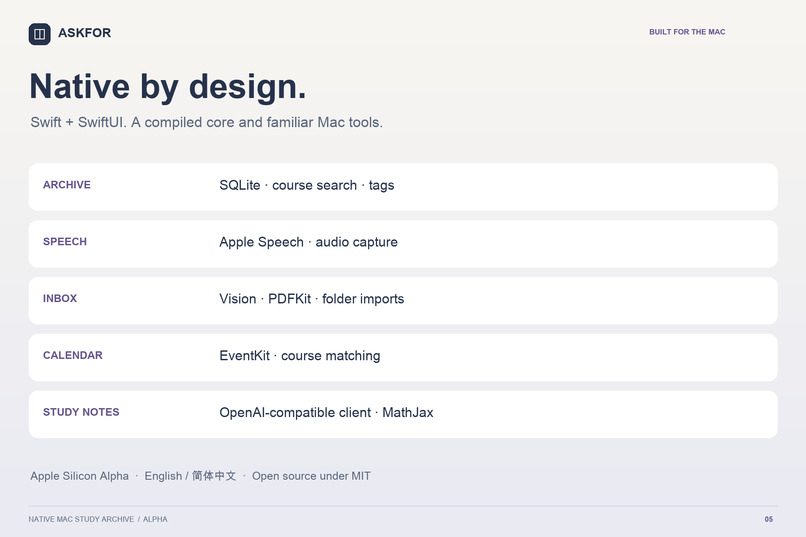Click the ASKFOR logo icon

(x=40, y=34)
